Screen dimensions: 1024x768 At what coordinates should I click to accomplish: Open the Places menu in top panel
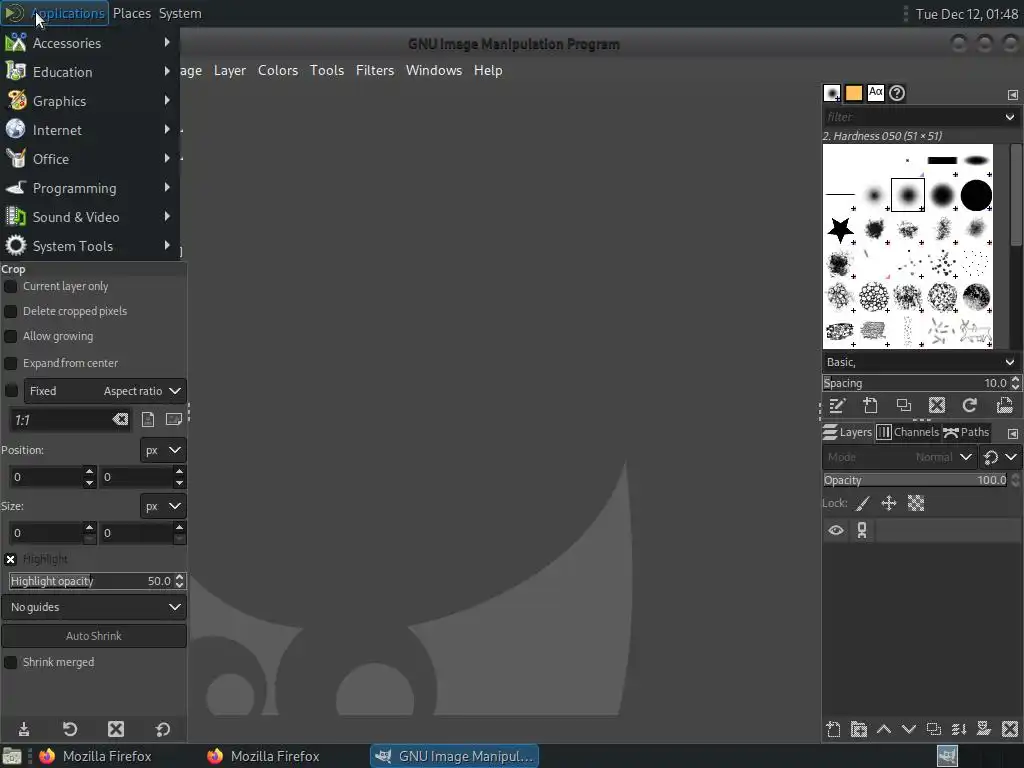[x=131, y=13]
